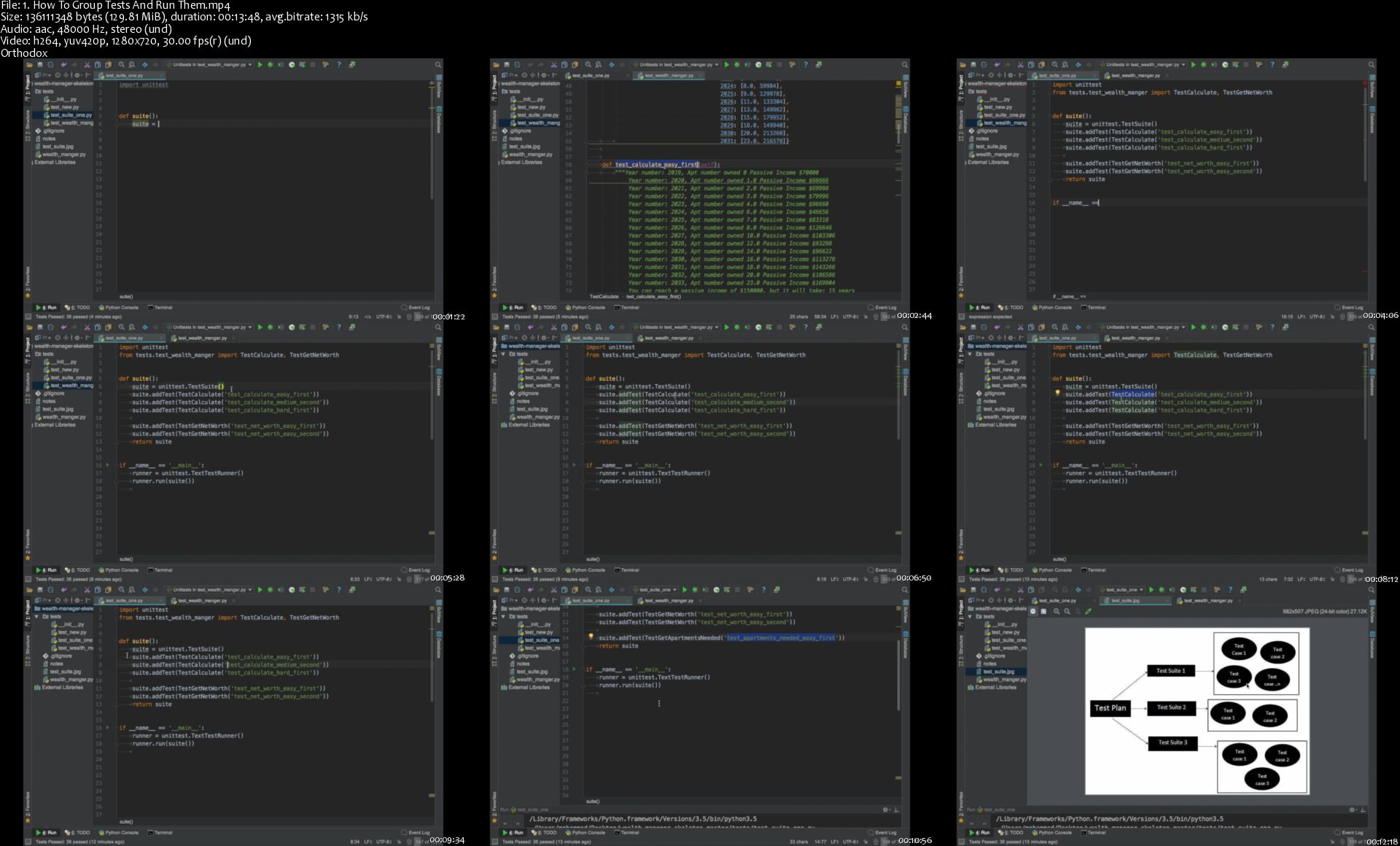Toggle the grid icon in the 00:12:18 image viewer

point(1044,611)
